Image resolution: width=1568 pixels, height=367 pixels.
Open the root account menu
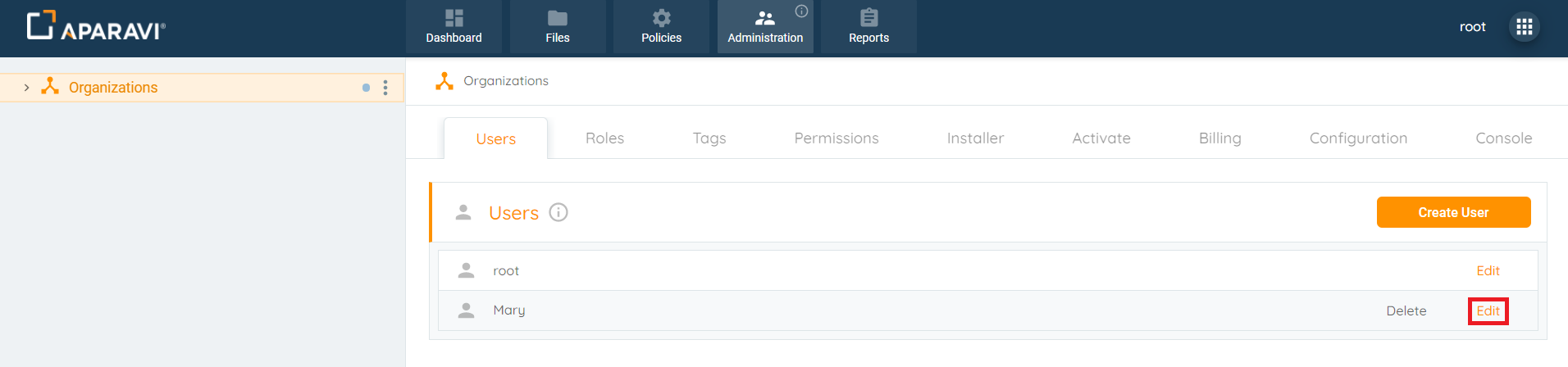(x=1472, y=27)
